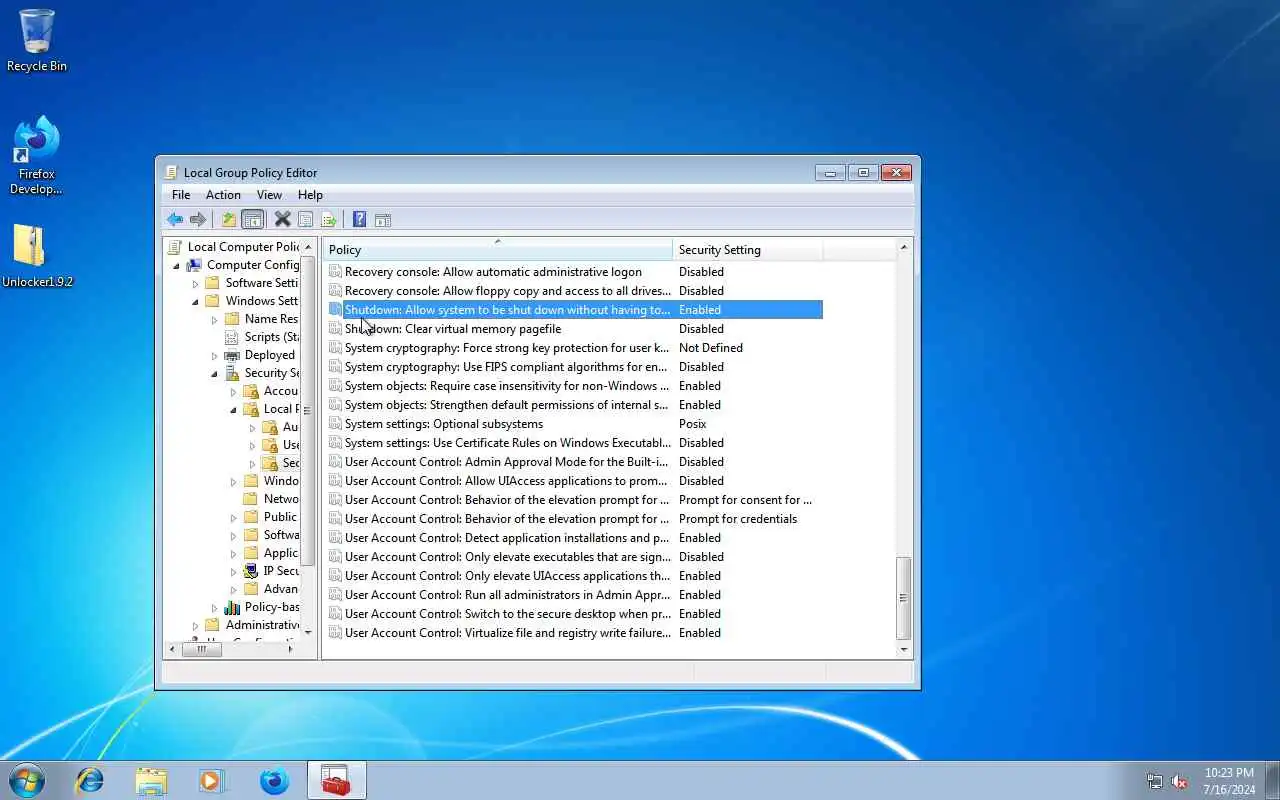
Task: Select the Recycle Bin desktop icon
Action: pyautogui.click(x=37, y=41)
